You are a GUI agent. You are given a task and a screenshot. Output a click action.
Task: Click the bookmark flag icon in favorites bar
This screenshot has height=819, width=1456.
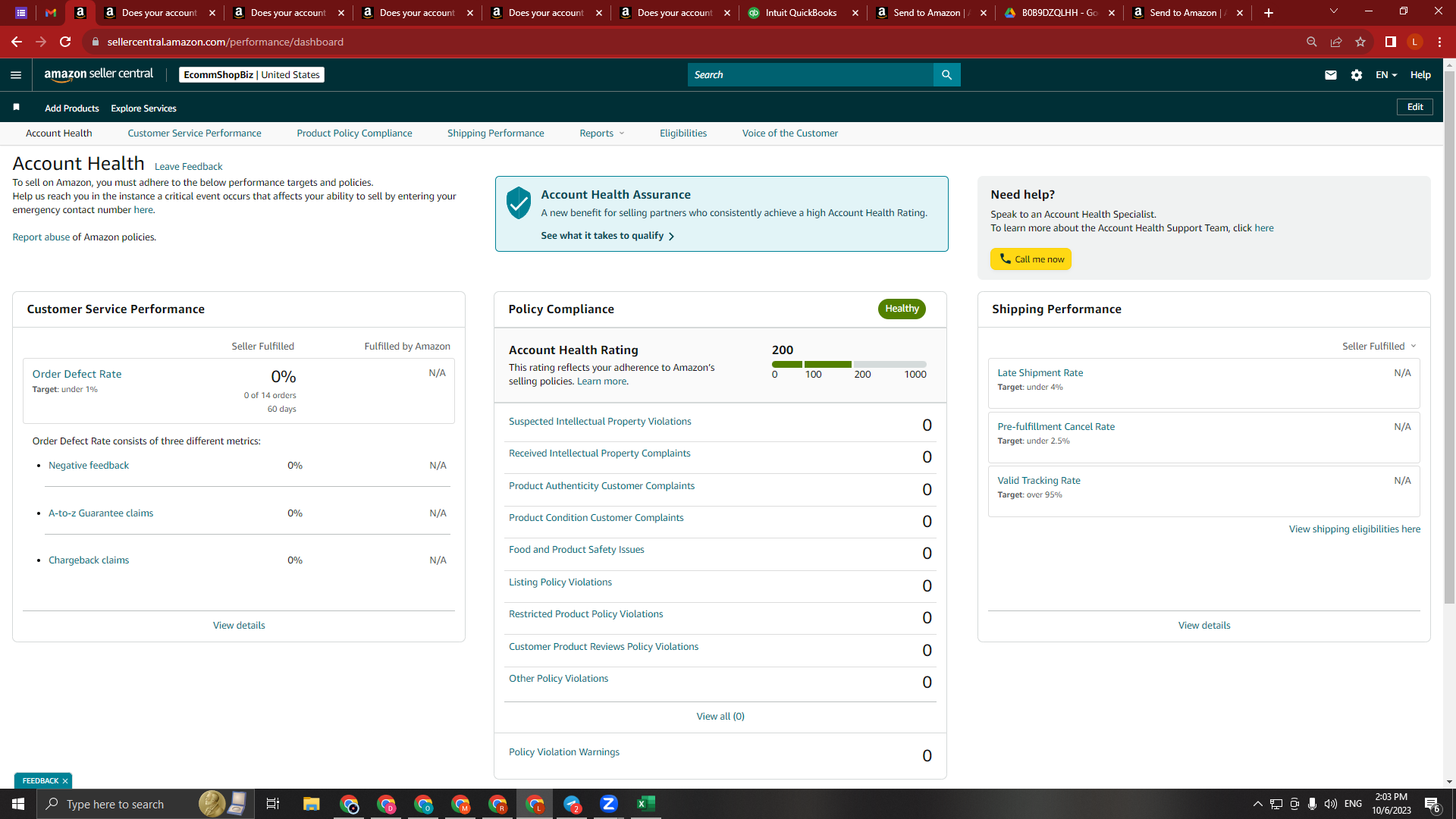(16, 108)
